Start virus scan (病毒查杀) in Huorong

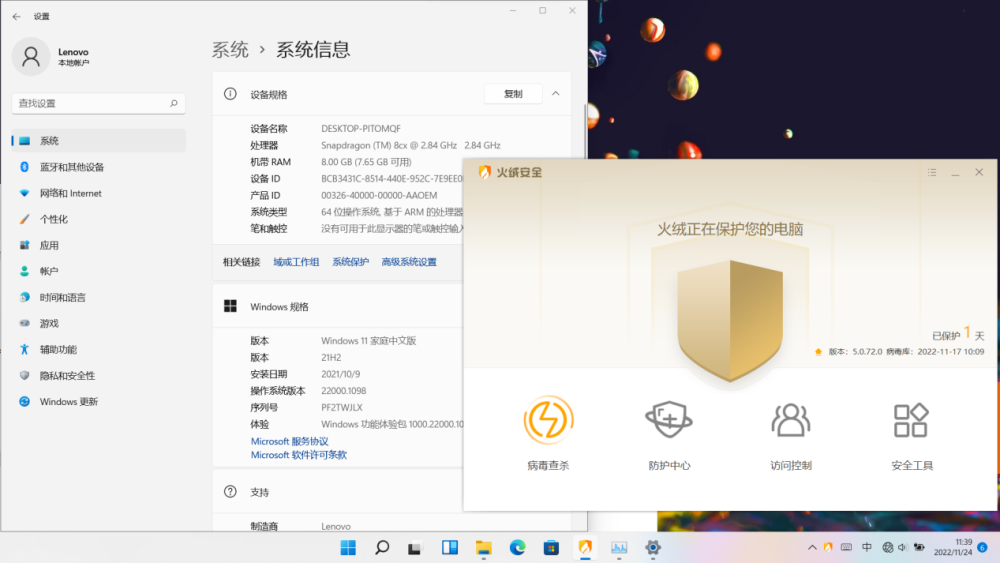pos(548,433)
